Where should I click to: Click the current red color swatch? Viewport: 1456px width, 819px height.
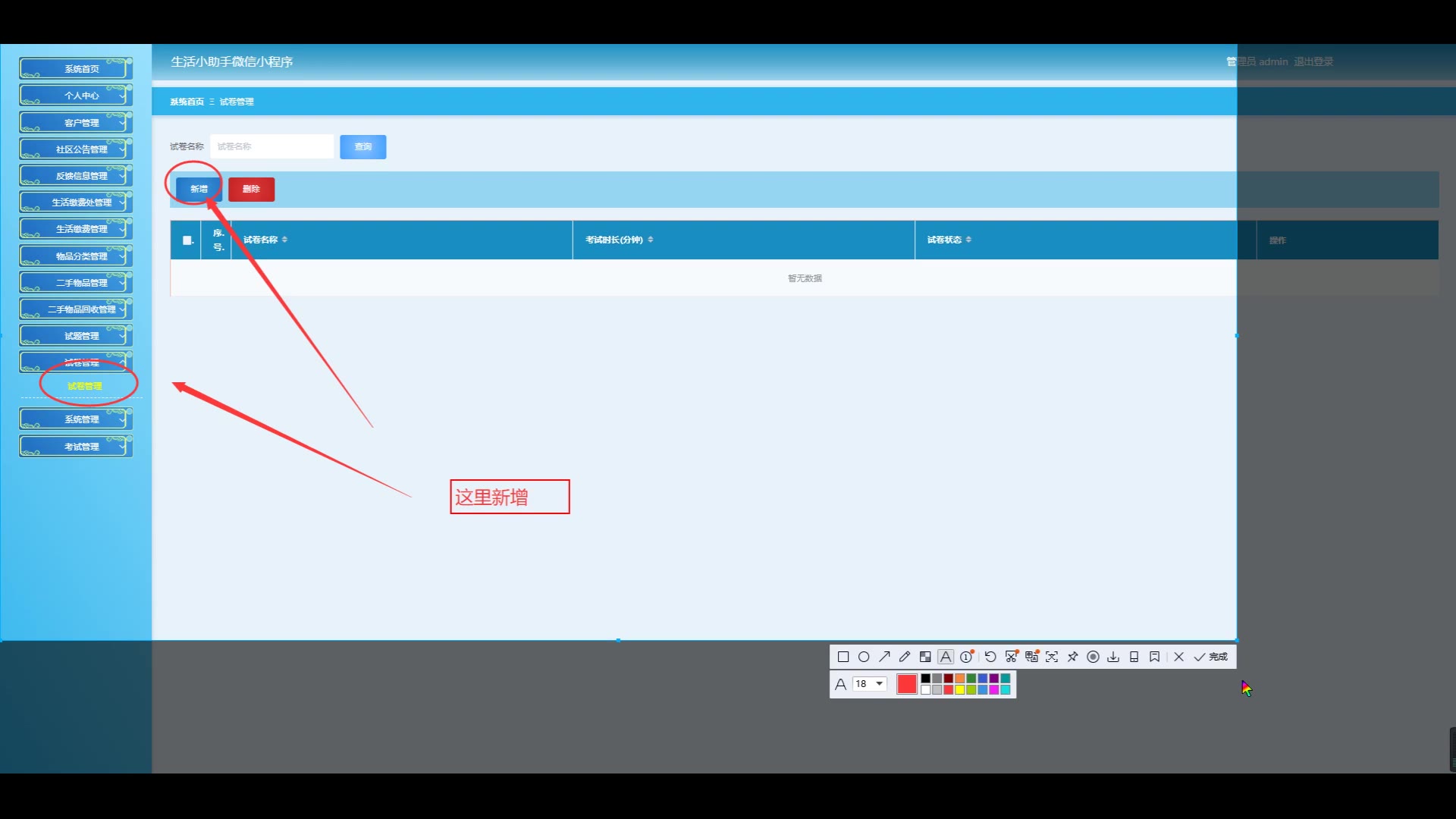[907, 684]
